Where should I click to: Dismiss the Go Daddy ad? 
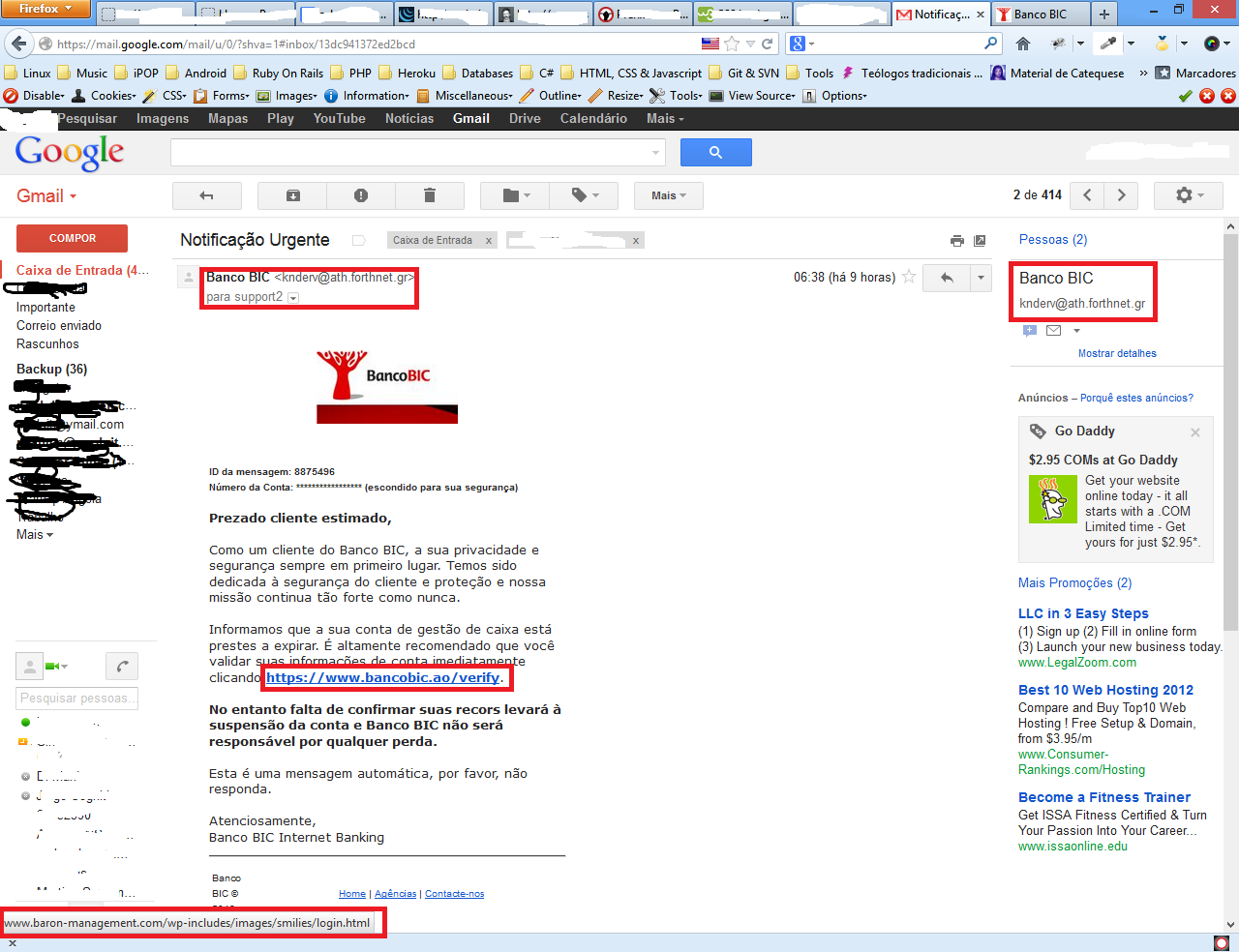pyautogui.click(x=1195, y=432)
